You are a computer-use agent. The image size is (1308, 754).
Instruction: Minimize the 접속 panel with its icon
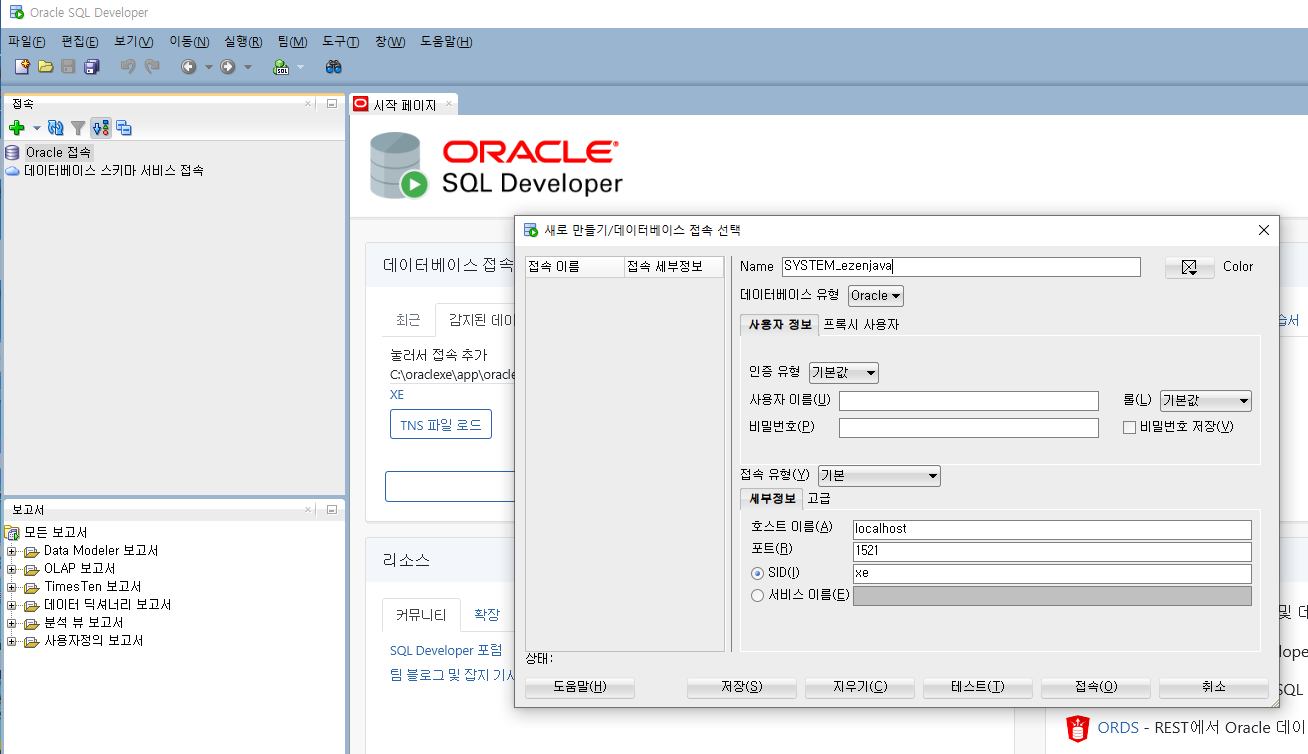[331, 103]
